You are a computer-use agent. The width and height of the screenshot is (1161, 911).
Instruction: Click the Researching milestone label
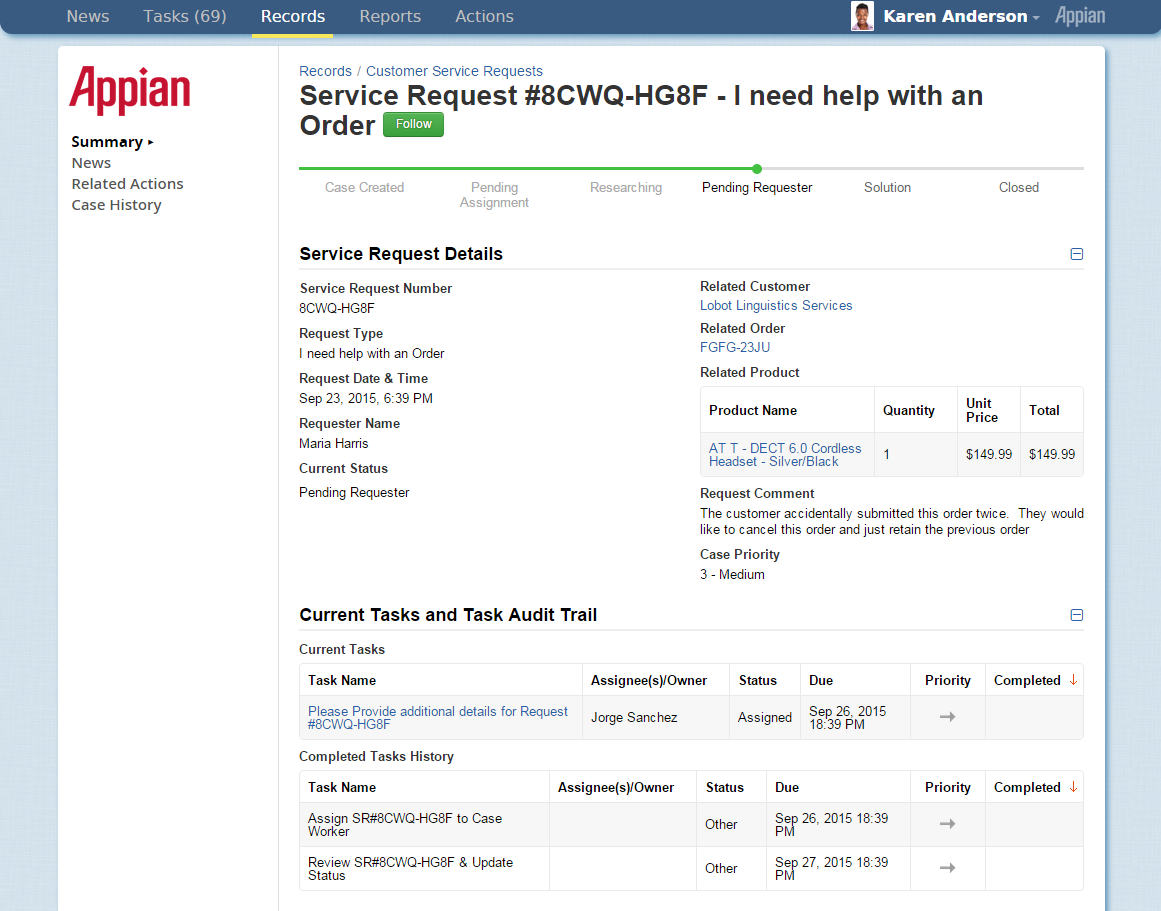626,187
